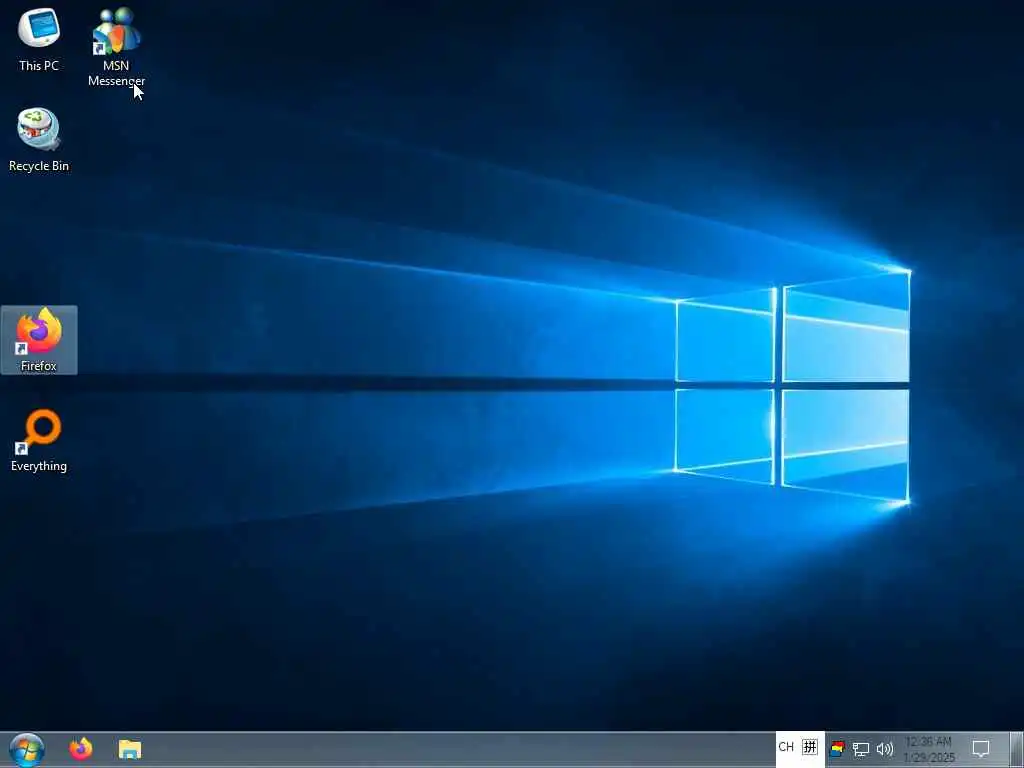Viewport: 1024px width, 768px height.
Task: Select the MSN Messenger desktop shortcut
Action: click(x=116, y=47)
